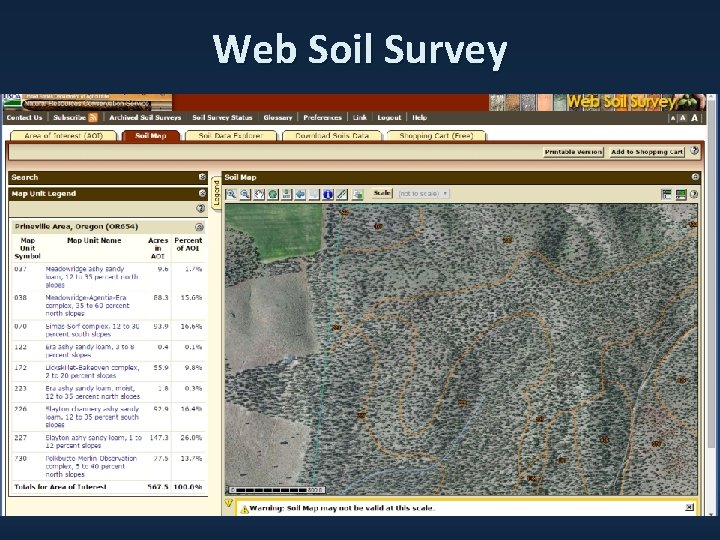Open the Contact Us link
The height and width of the screenshot is (540, 720).
[24, 118]
